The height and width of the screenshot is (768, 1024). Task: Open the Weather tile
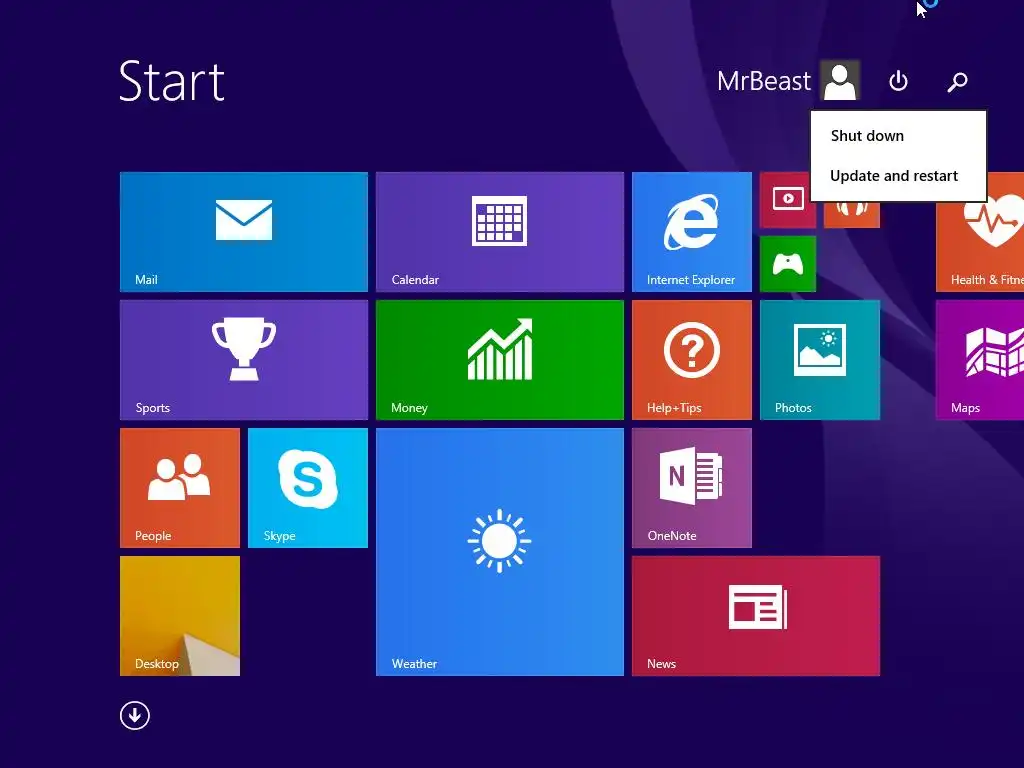click(500, 552)
